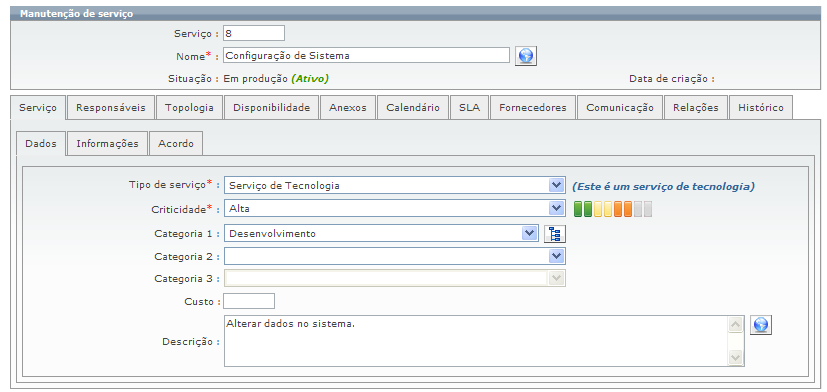Open the SLA tab
This screenshot has width=827, height=392.
coord(469,108)
